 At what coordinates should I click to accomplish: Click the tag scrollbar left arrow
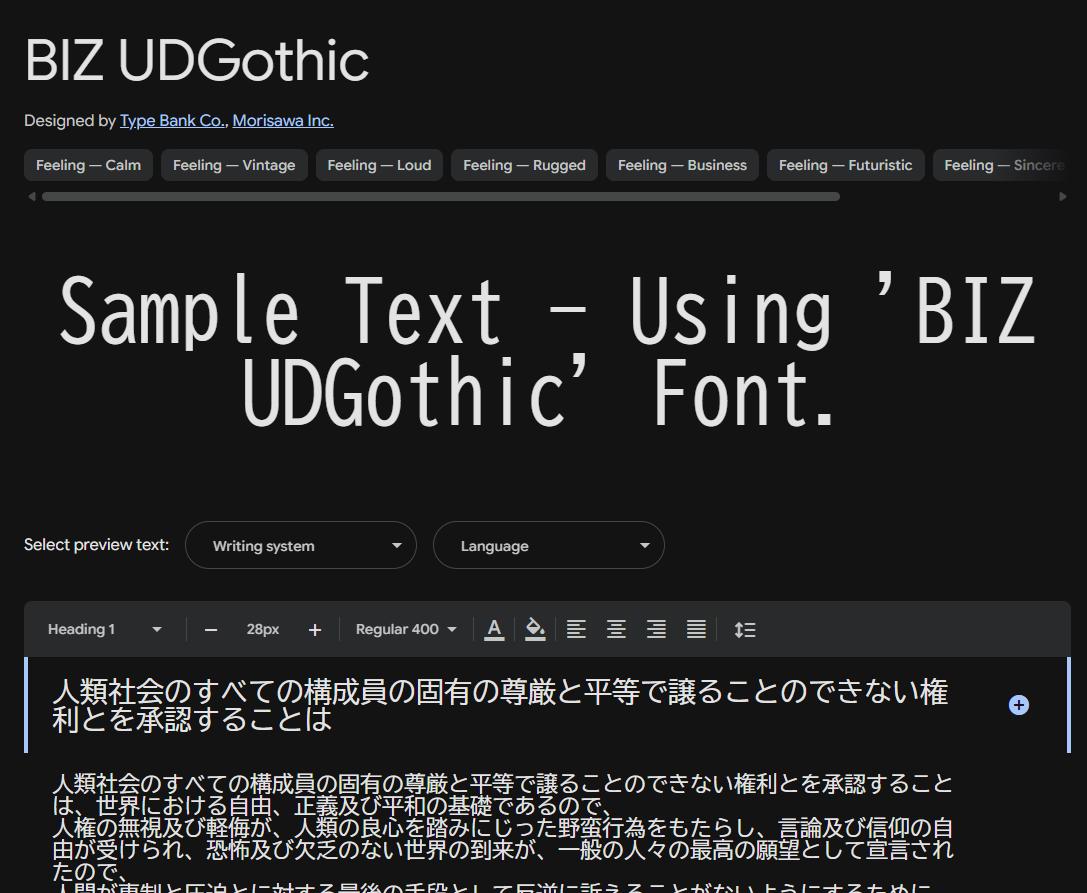click(x=32, y=196)
